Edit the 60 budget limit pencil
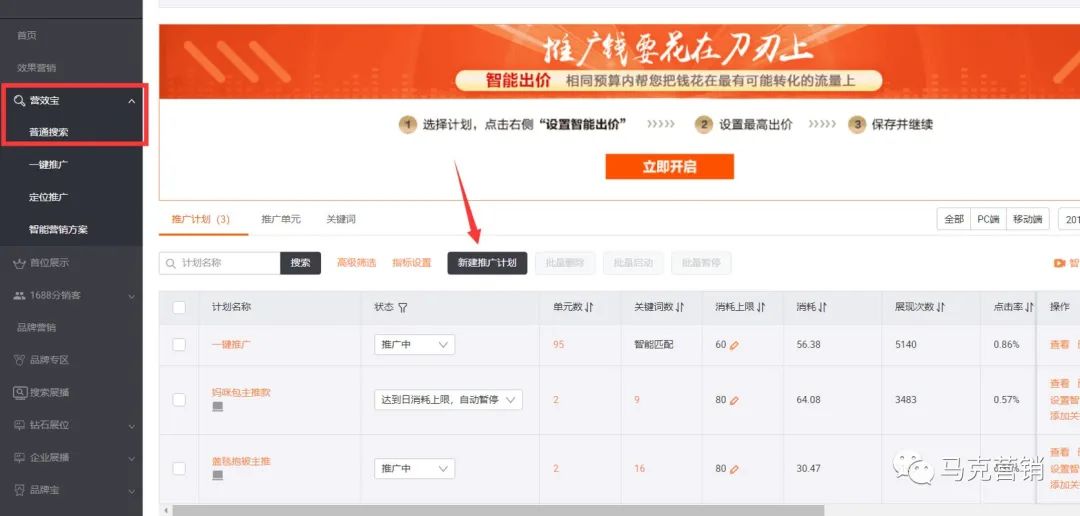 (x=734, y=345)
